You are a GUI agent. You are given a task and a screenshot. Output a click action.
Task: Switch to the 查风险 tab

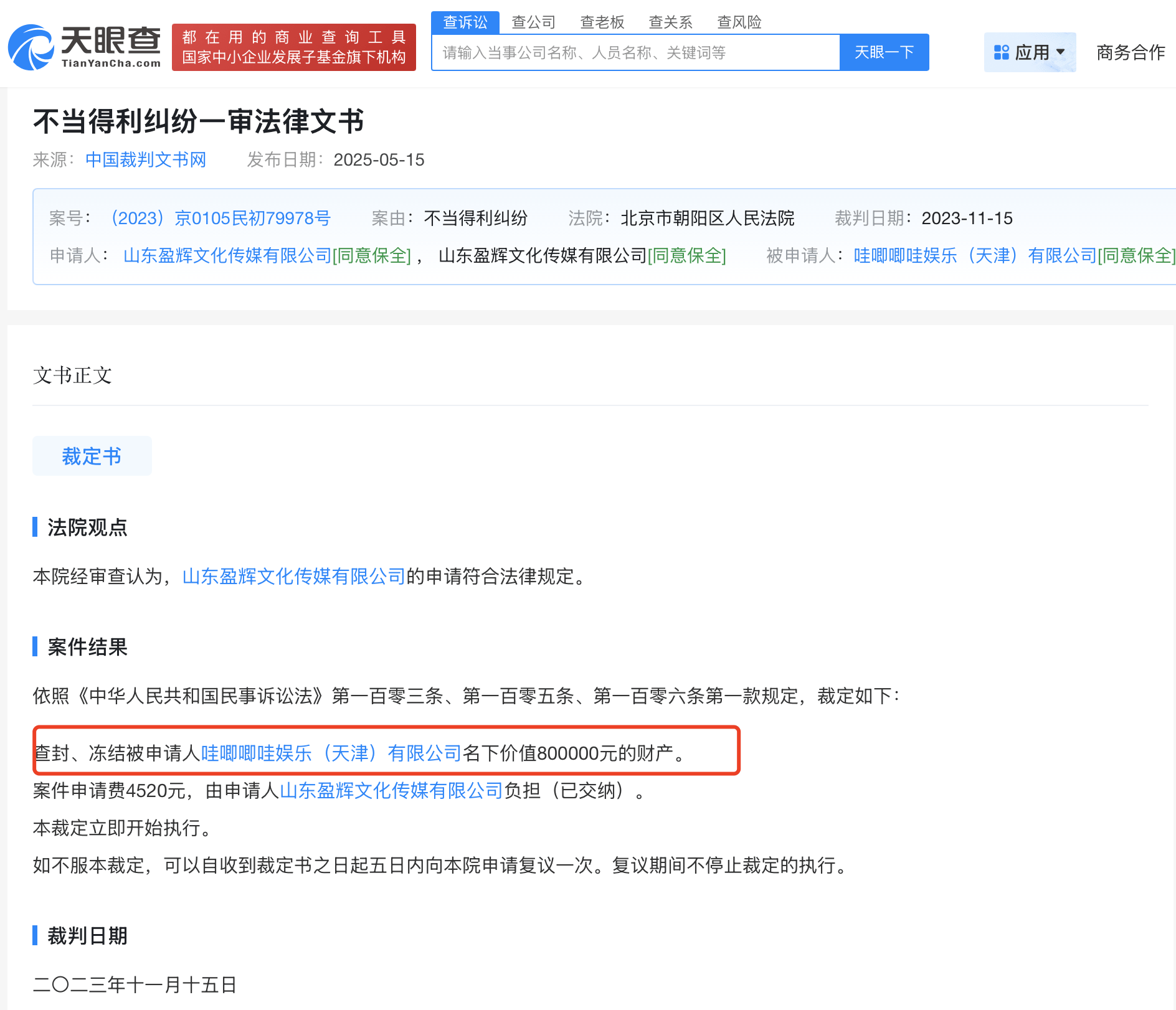click(739, 22)
